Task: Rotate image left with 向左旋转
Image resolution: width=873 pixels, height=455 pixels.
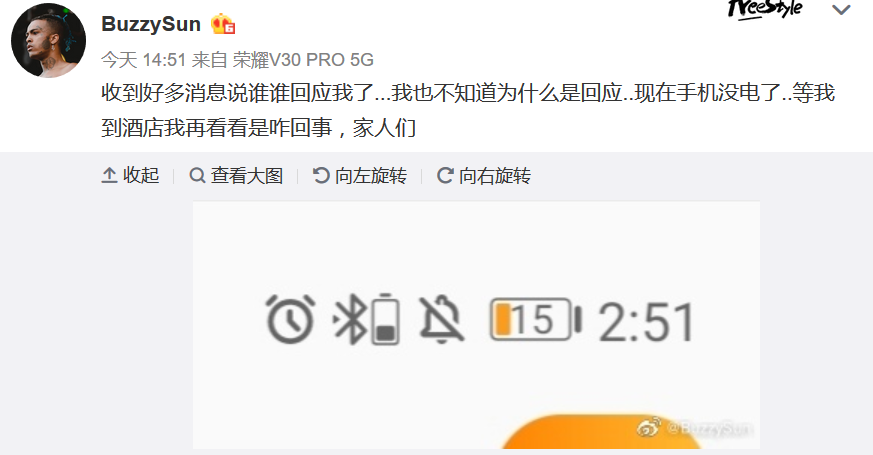Action: [x=360, y=175]
